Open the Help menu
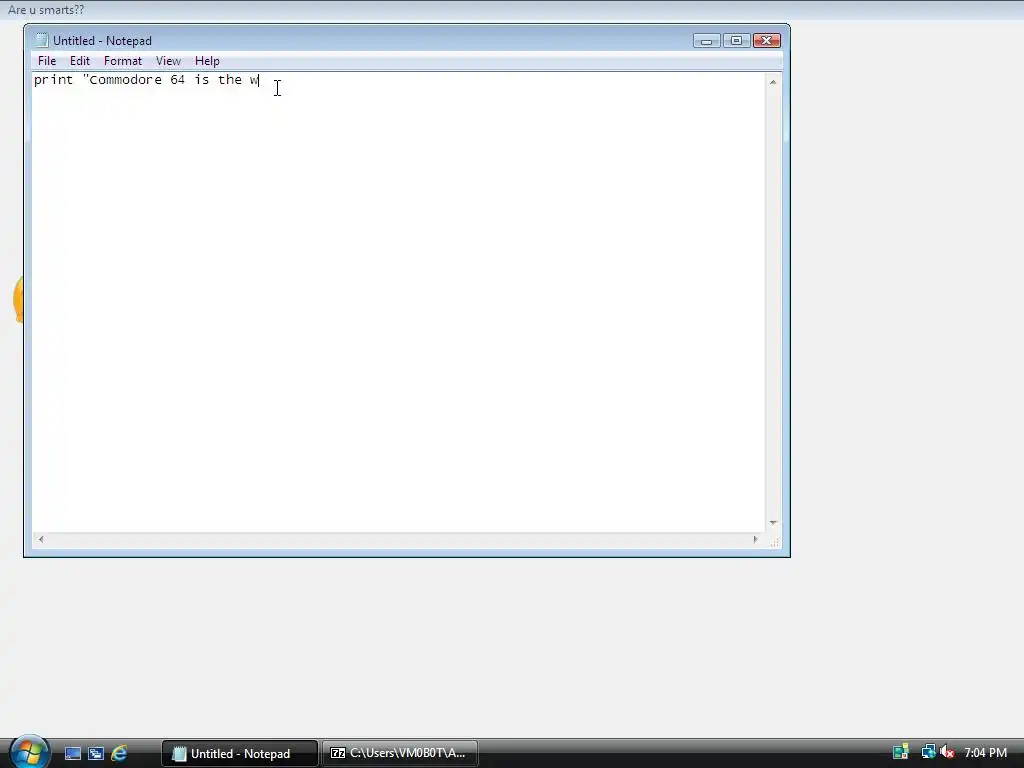The width and height of the screenshot is (1024, 768). coord(207,61)
